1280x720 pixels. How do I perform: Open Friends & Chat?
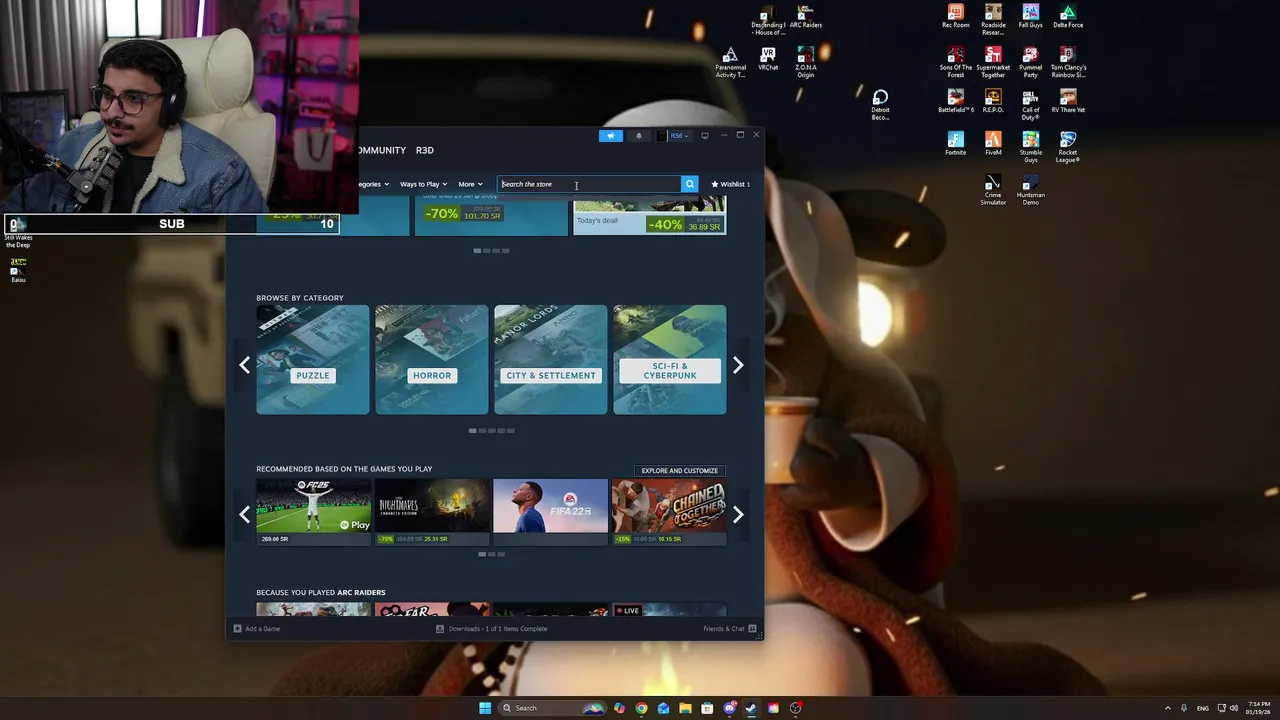729,629
